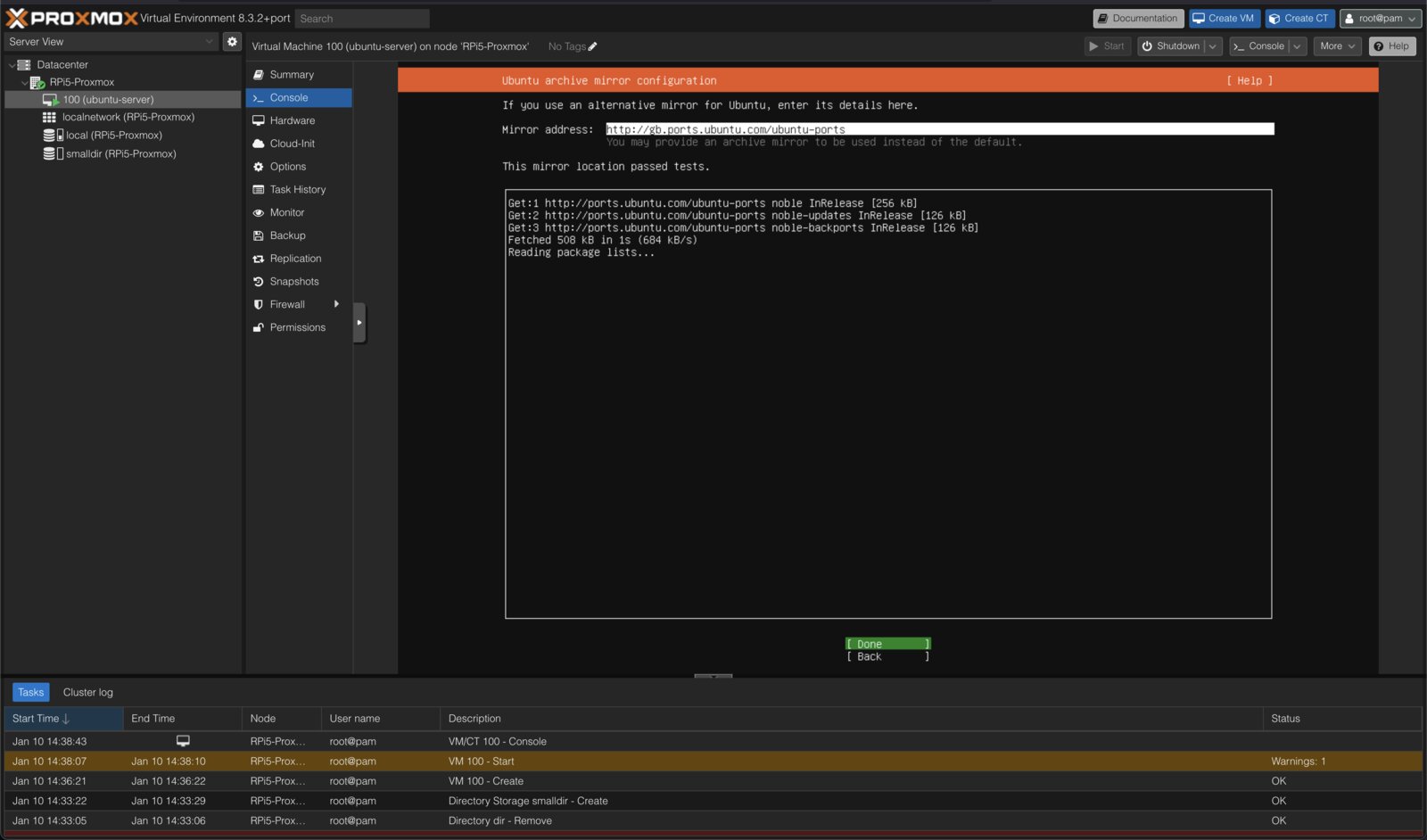Click the Shutdown button
Screen dimensions: 1427x840
(1171, 46)
